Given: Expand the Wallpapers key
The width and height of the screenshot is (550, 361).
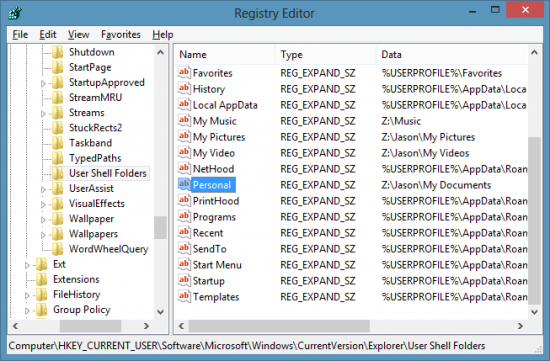Looking at the screenshot, I should pos(43,235).
